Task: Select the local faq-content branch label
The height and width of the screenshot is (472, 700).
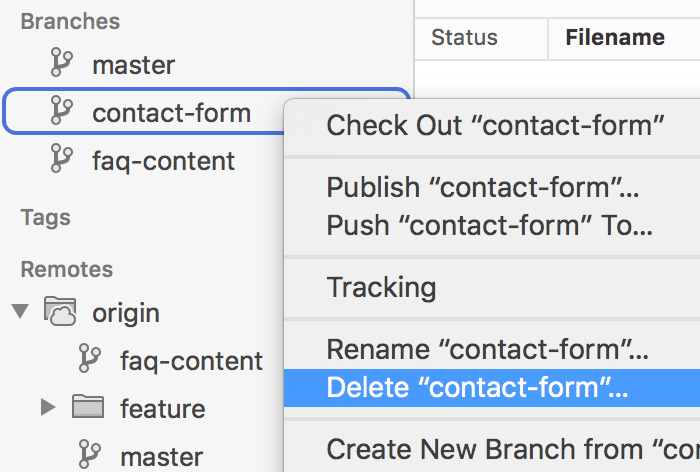Action: [x=163, y=160]
